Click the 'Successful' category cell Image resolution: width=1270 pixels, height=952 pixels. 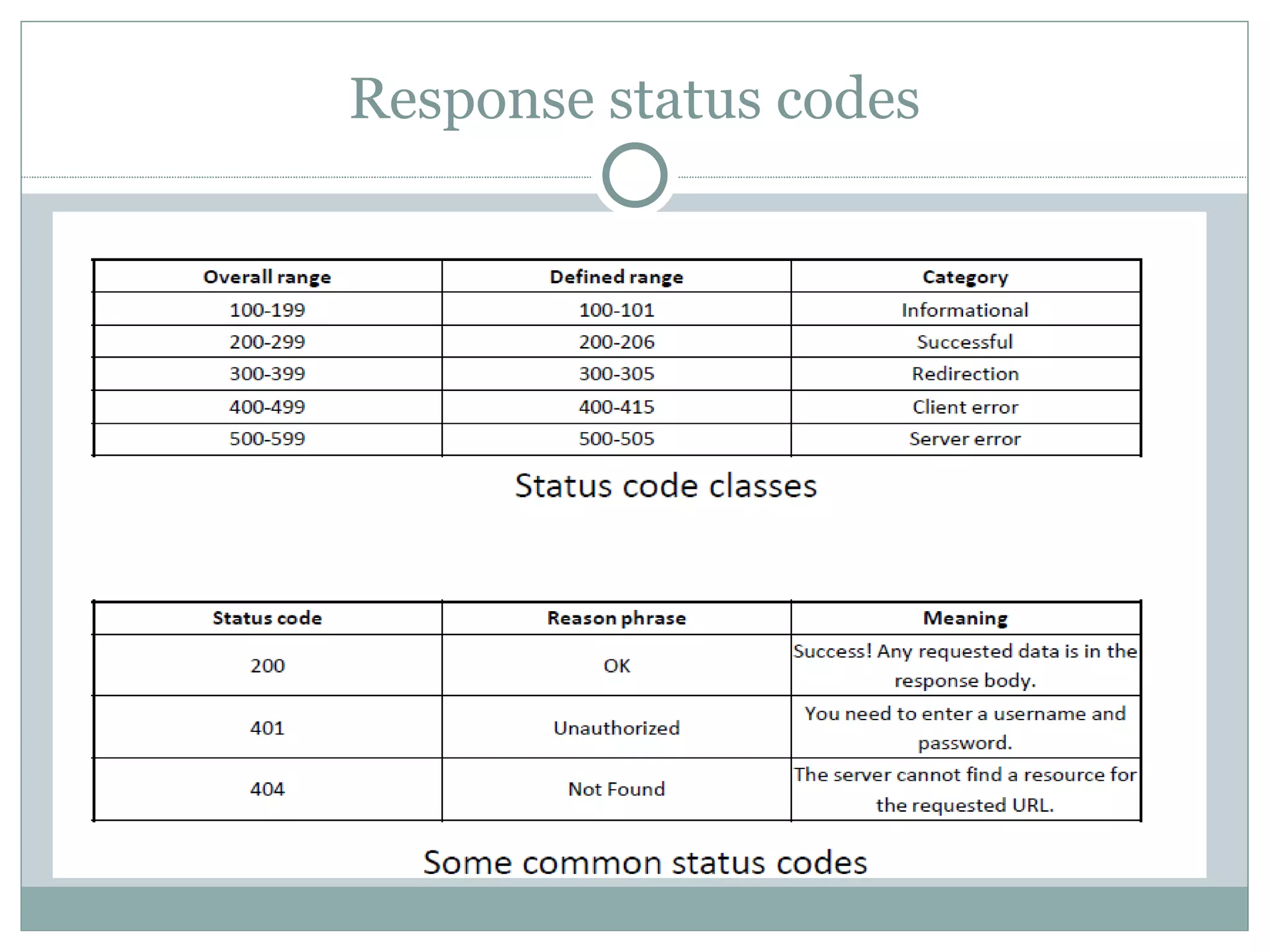[x=966, y=342]
